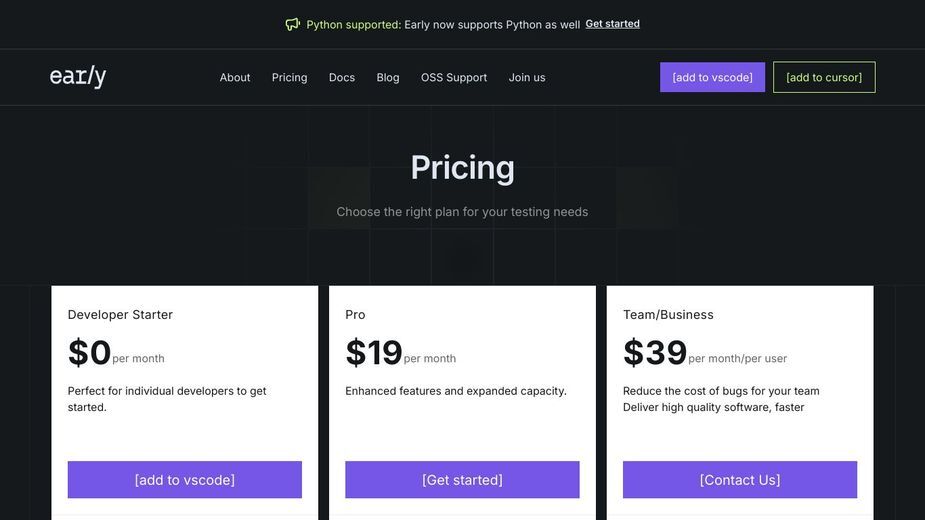Click the megaphone announcement icon
Image resolution: width=925 pixels, height=520 pixels.
(x=293, y=24)
